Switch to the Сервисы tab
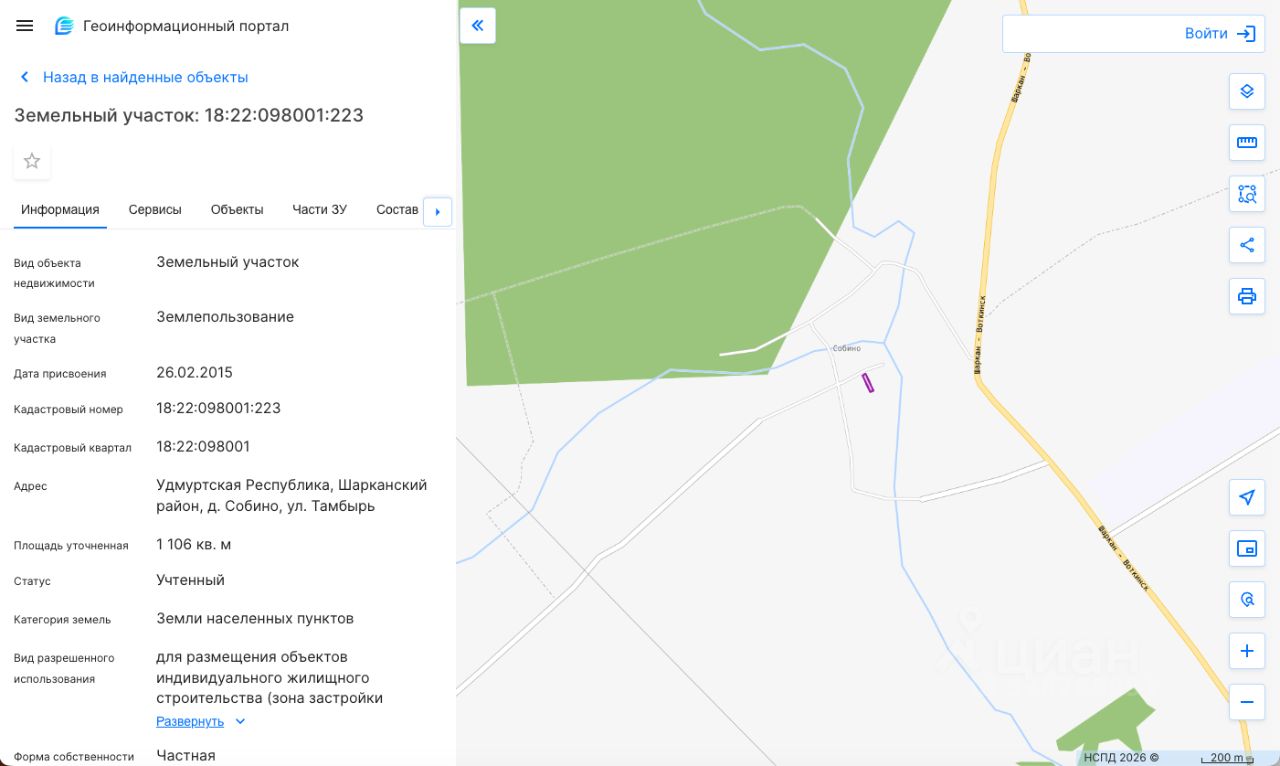Image resolution: width=1280 pixels, height=766 pixels. [x=155, y=210]
